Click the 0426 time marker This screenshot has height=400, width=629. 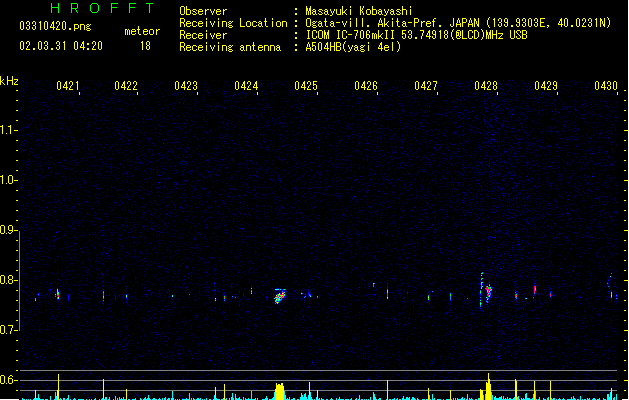coord(366,86)
